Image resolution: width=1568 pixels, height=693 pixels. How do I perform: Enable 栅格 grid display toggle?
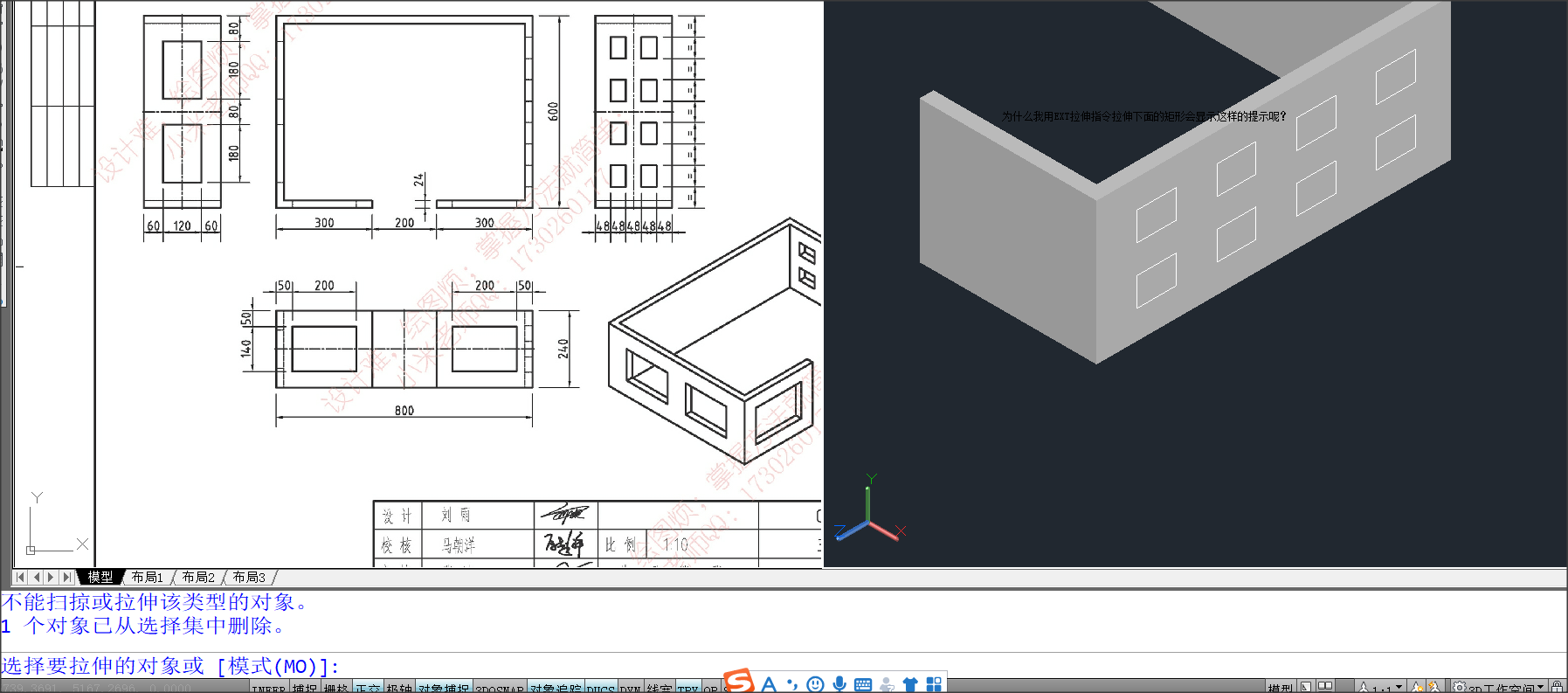336,689
